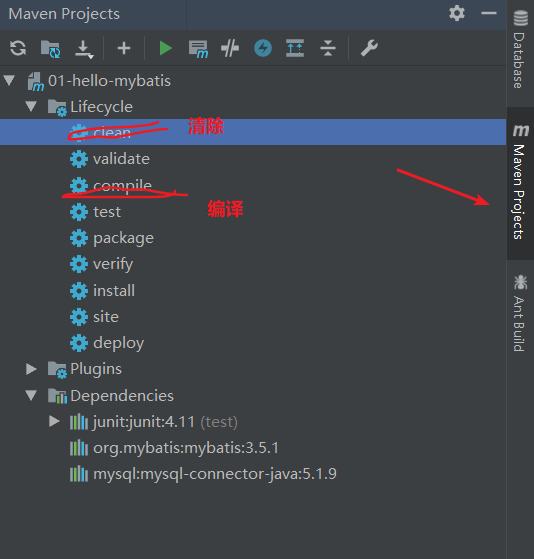Select the compile lifecycle goal
The width and height of the screenshot is (534, 559).
click(x=122, y=185)
